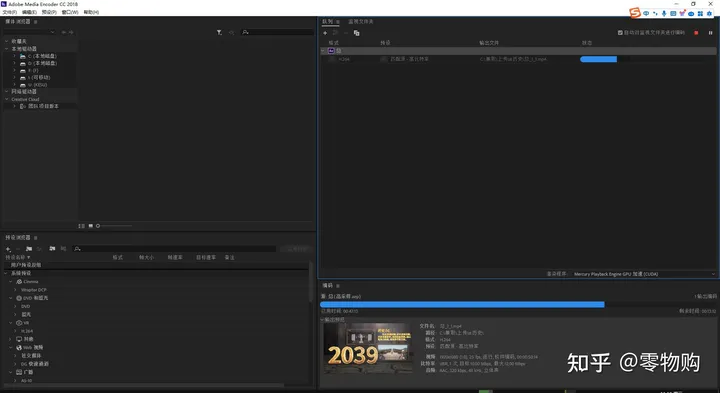Viewport: 720px width, 393px height.
Task: Click the DVD 和蓝光 disc icon
Action: [x=19, y=298]
